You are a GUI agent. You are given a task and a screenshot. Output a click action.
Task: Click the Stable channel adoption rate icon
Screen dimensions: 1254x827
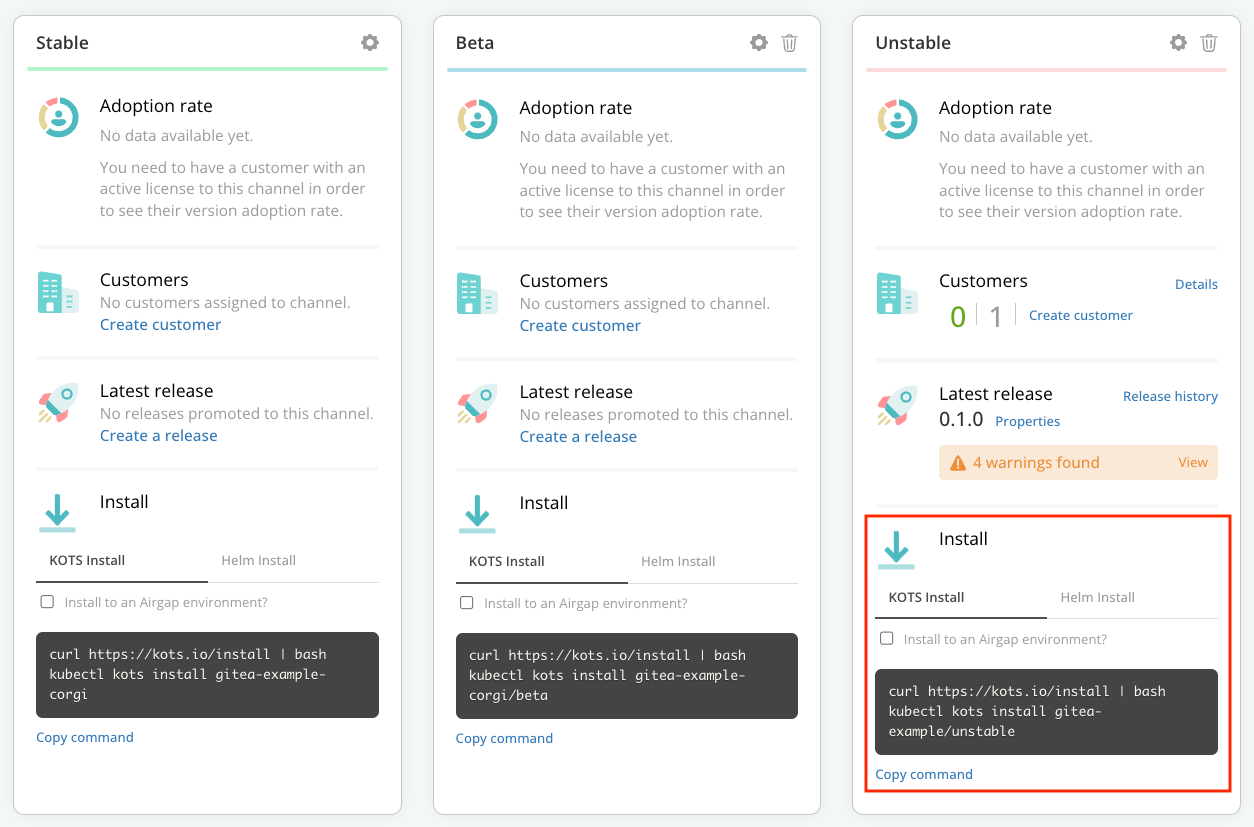[x=58, y=117]
